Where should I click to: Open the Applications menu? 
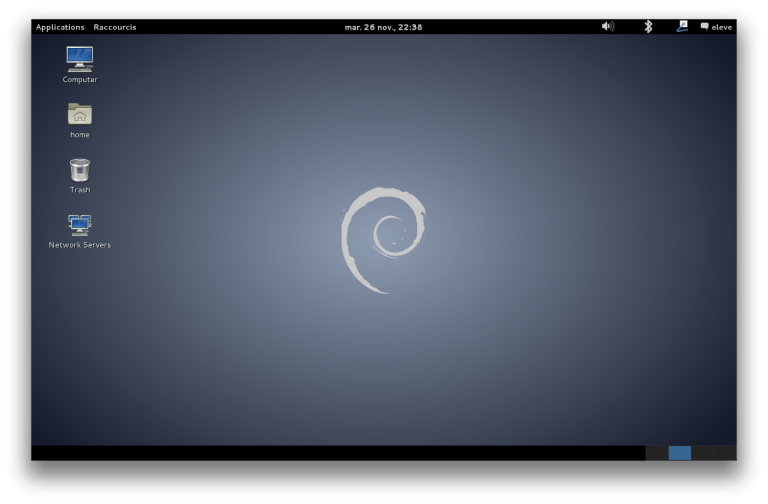[60, 27]
